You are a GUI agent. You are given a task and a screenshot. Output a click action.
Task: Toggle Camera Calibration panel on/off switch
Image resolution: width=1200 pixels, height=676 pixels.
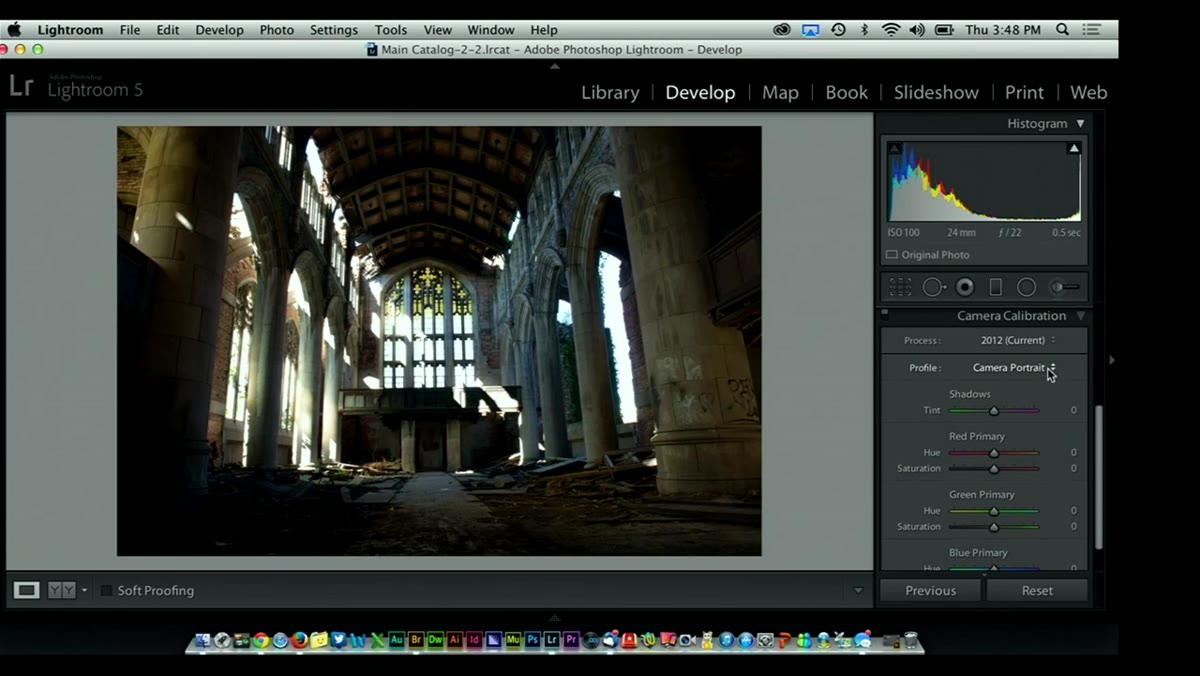point(885,314)
